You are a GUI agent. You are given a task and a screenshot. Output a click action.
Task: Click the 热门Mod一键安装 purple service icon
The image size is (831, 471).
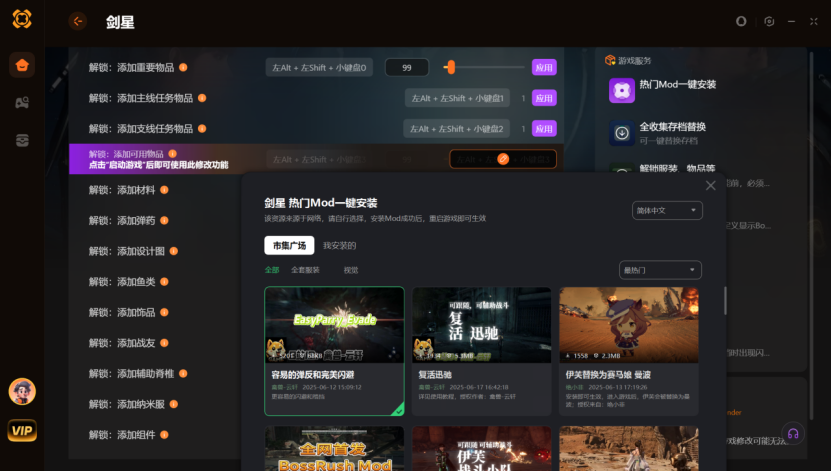622,91
